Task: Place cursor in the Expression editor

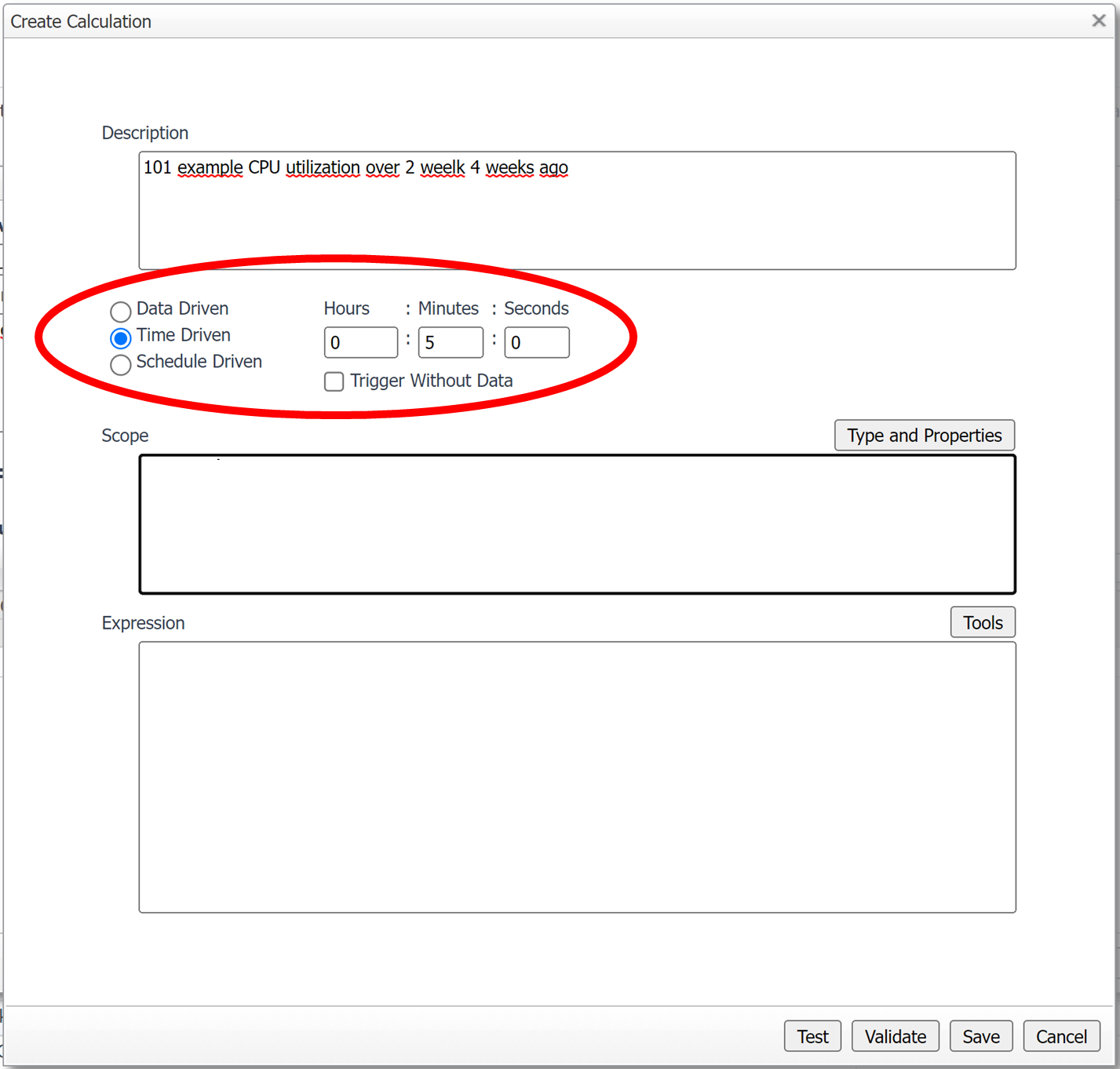Action: [577, 777]
